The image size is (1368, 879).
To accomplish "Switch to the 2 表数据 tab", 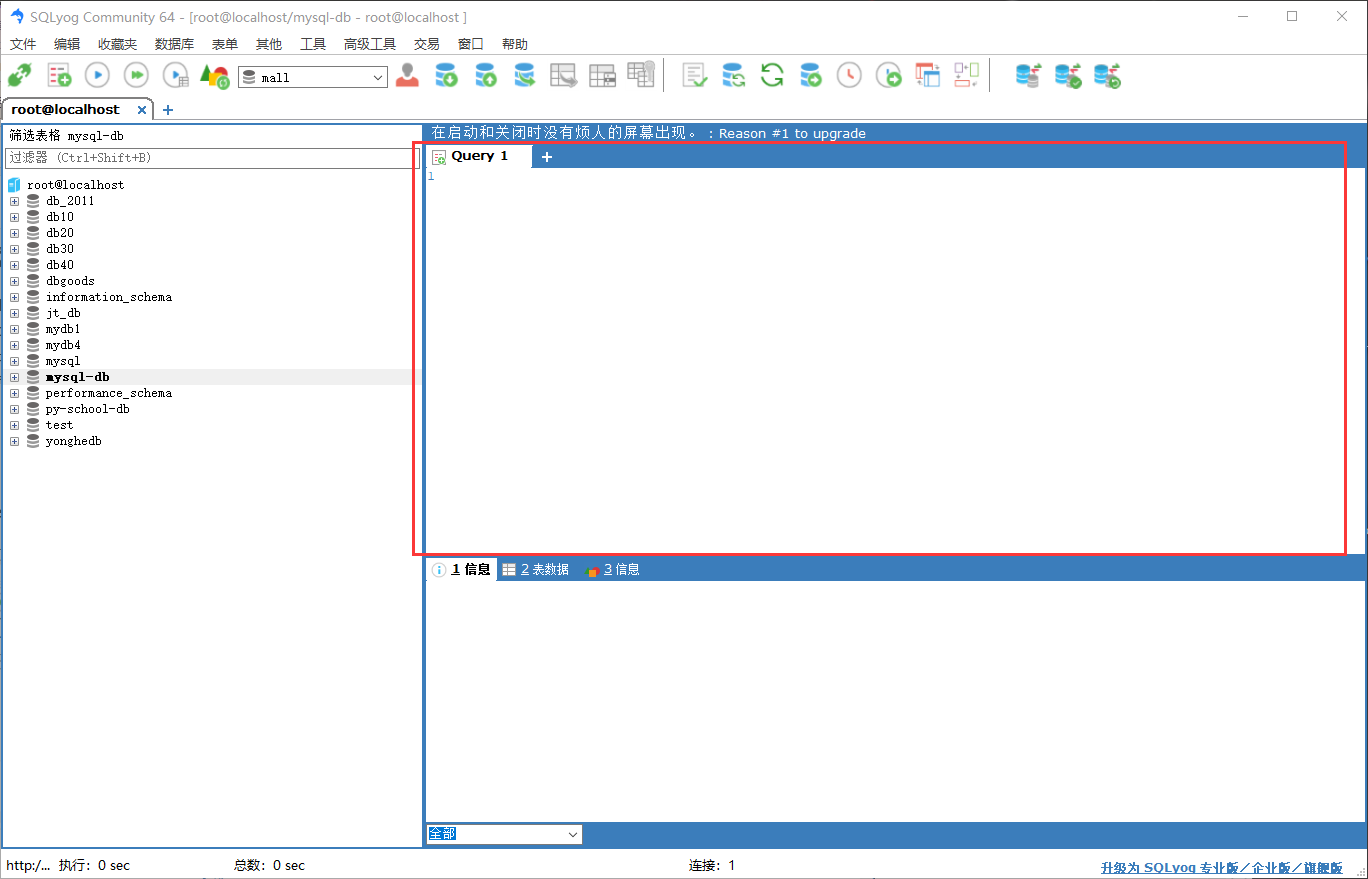I will tap(535, 569).
